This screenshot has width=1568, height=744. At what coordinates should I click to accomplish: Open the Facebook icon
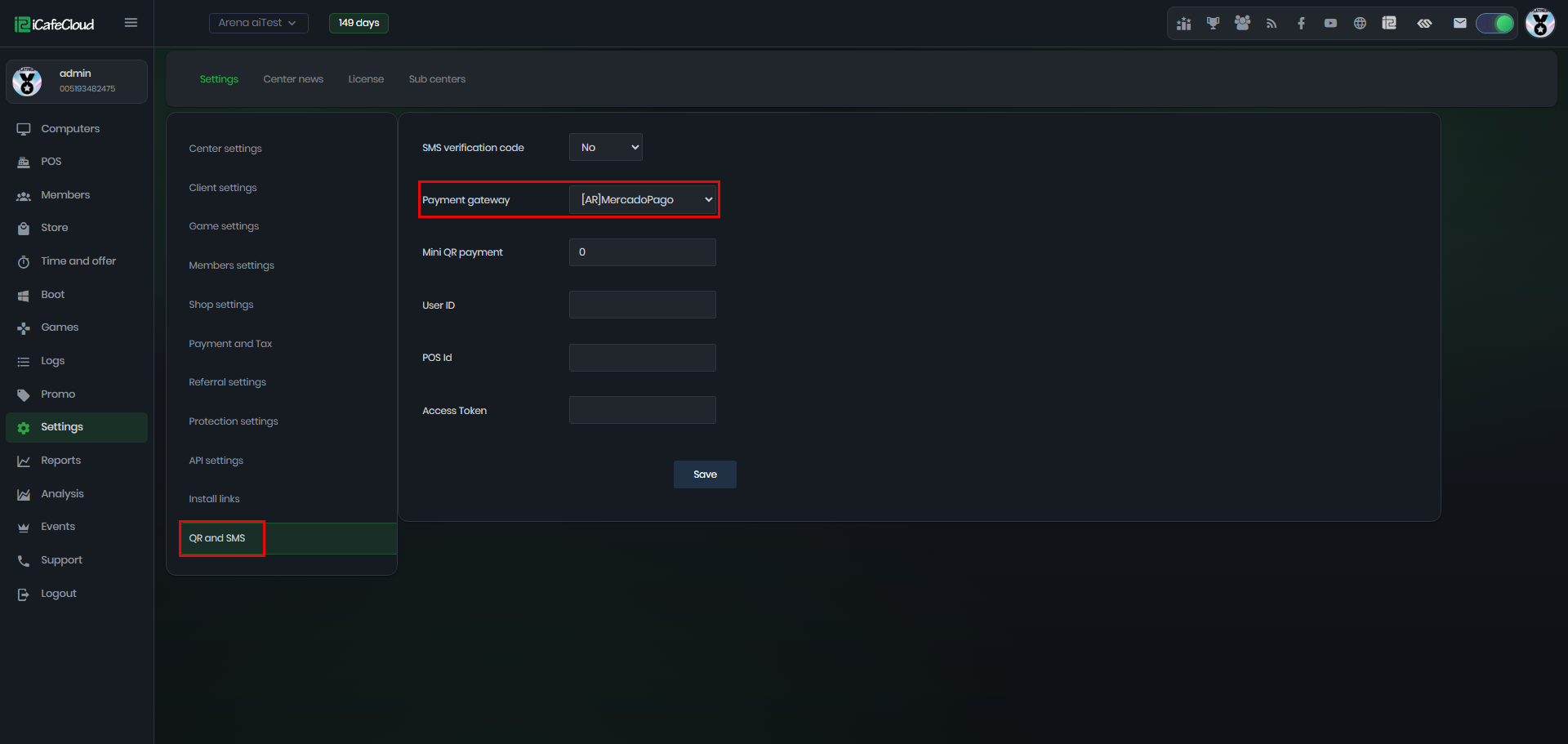(1301, 24)
